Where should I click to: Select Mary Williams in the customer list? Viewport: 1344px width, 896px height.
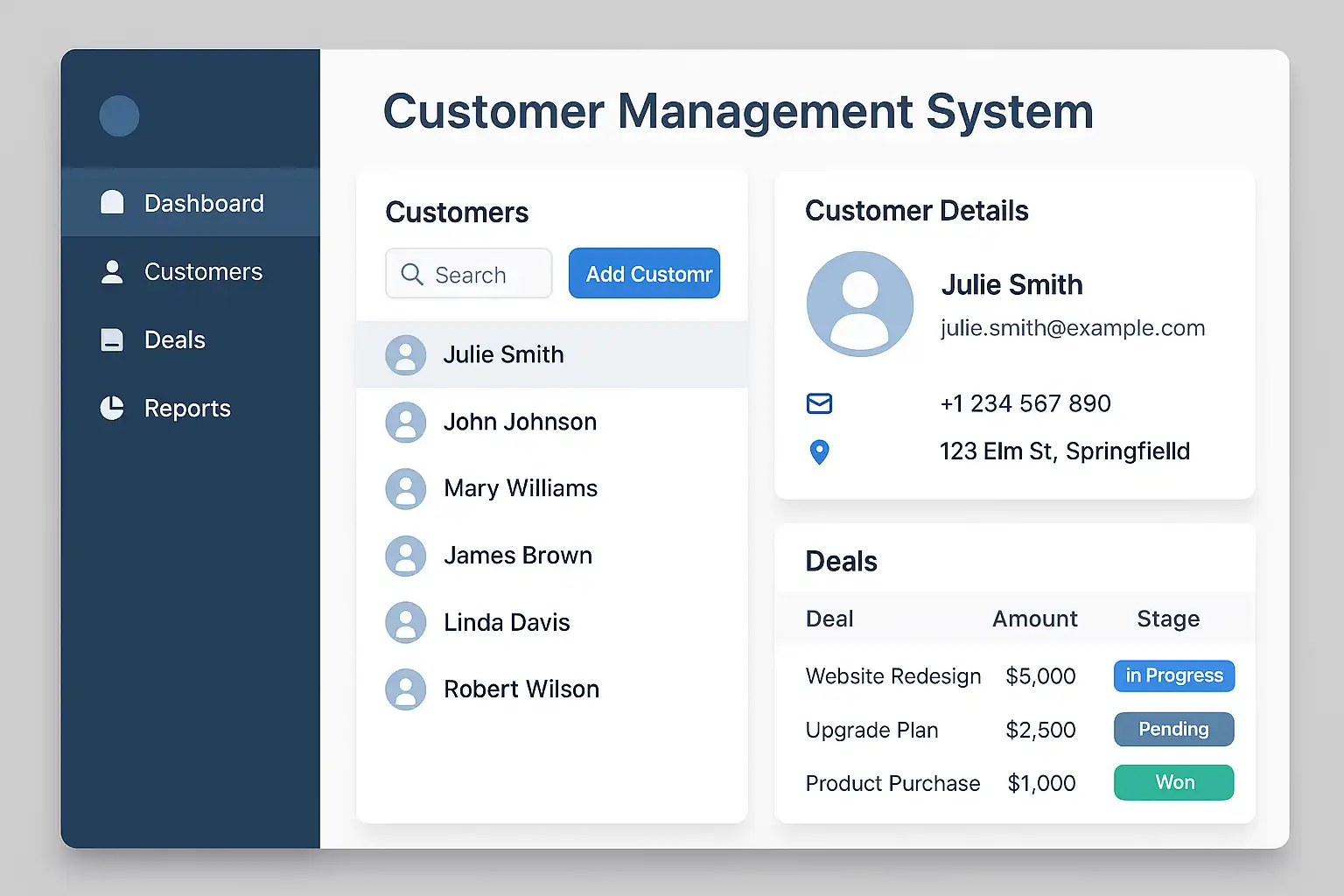click(521, 488)
